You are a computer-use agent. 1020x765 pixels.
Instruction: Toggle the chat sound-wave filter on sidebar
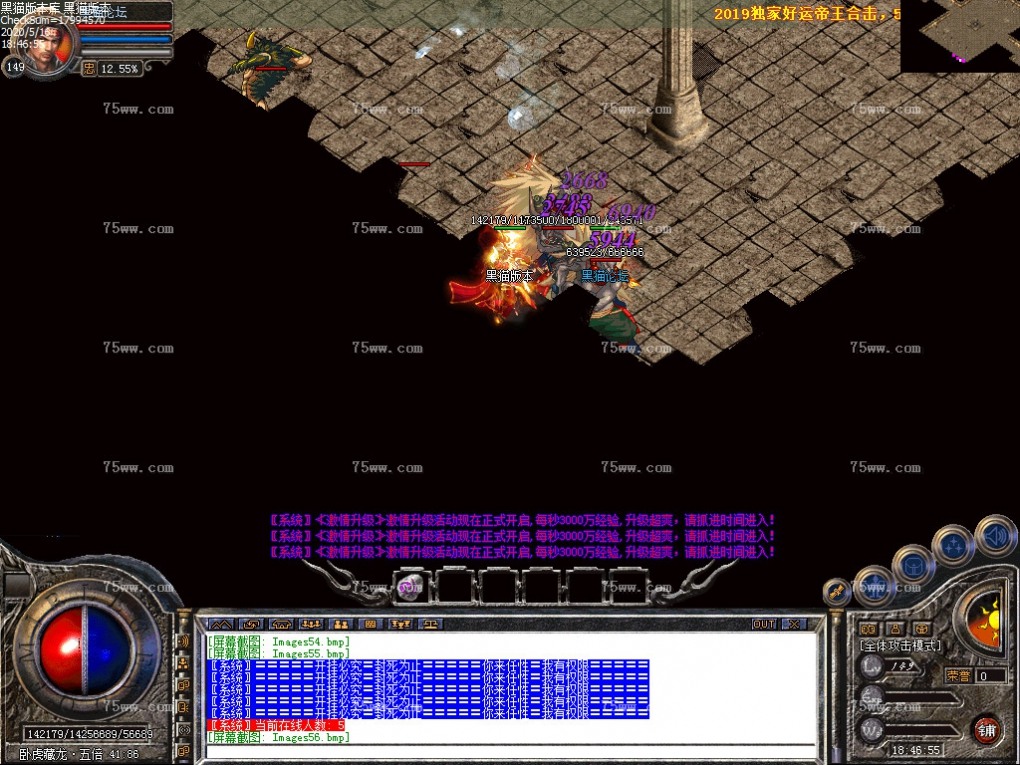click(183, 641)
